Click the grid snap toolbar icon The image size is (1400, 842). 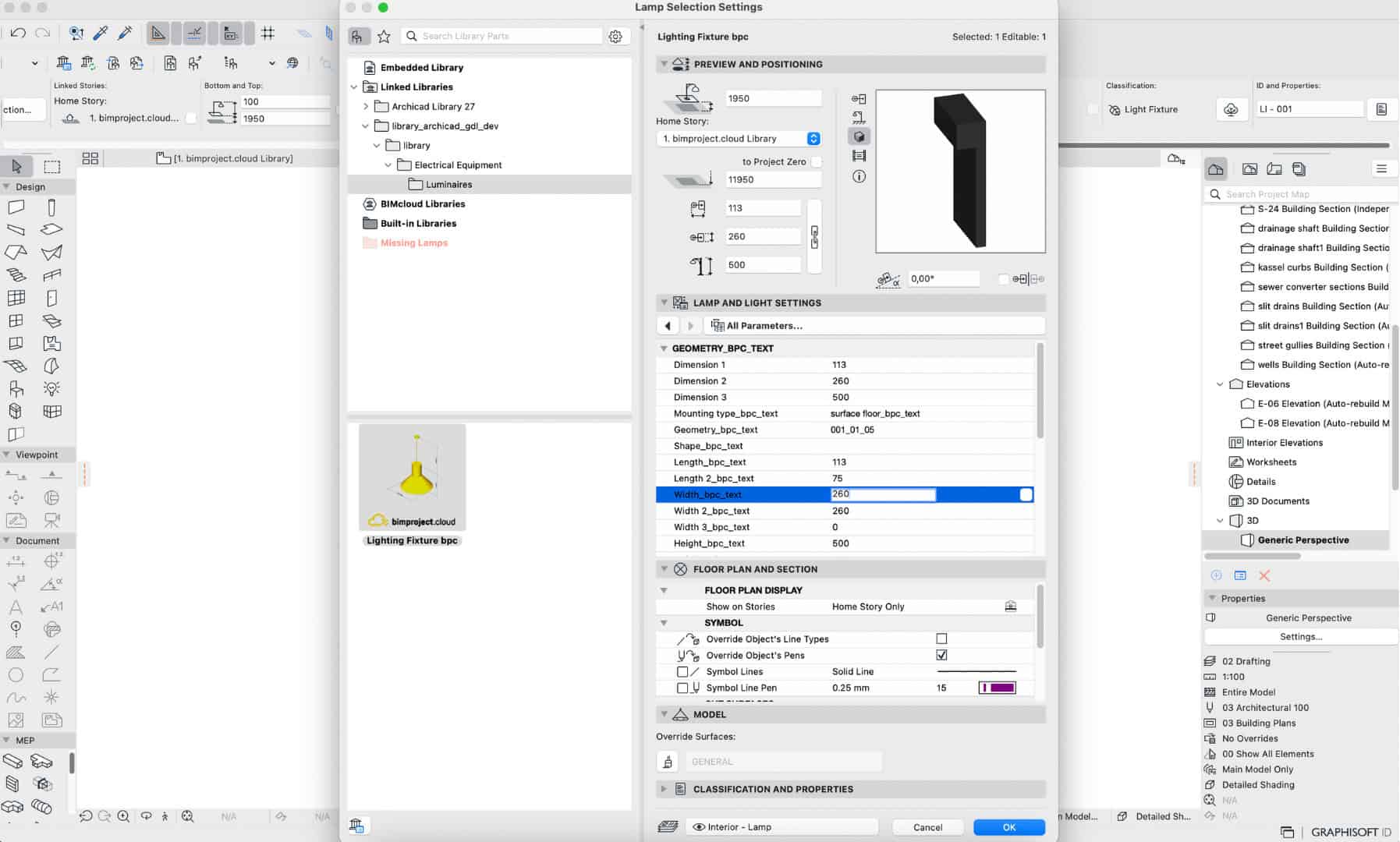(x=268, y=33)
